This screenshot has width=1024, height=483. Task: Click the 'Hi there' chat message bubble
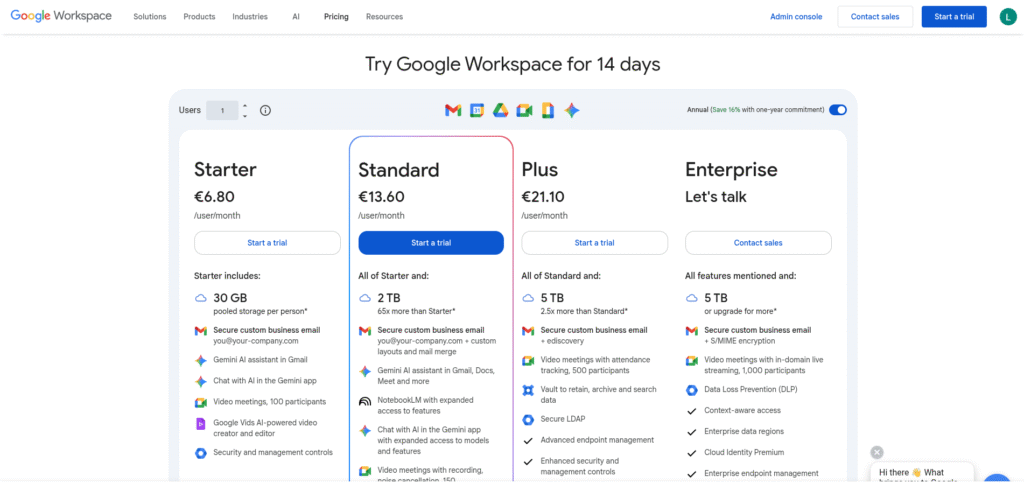[921, 473]
